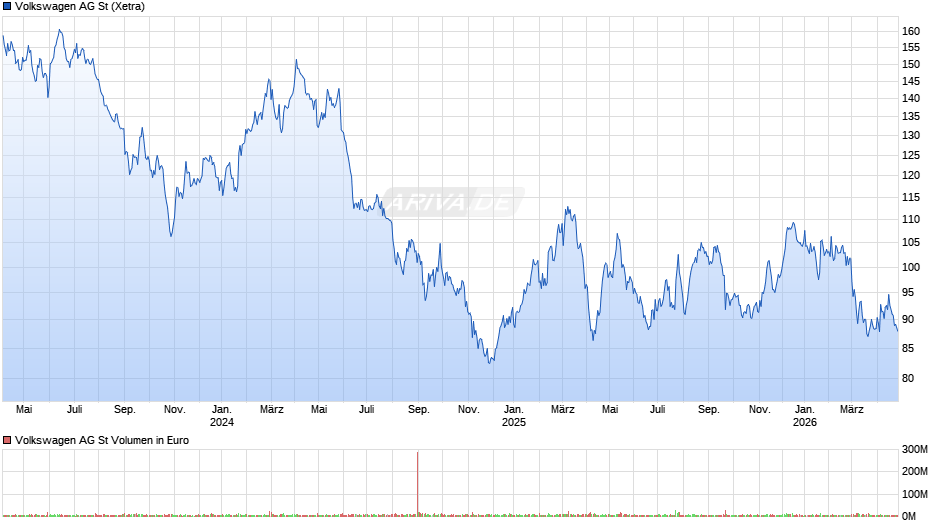The image size is (940, 526).
Task: Click the 0M volume axis label
Action: (x=909, y=516)
